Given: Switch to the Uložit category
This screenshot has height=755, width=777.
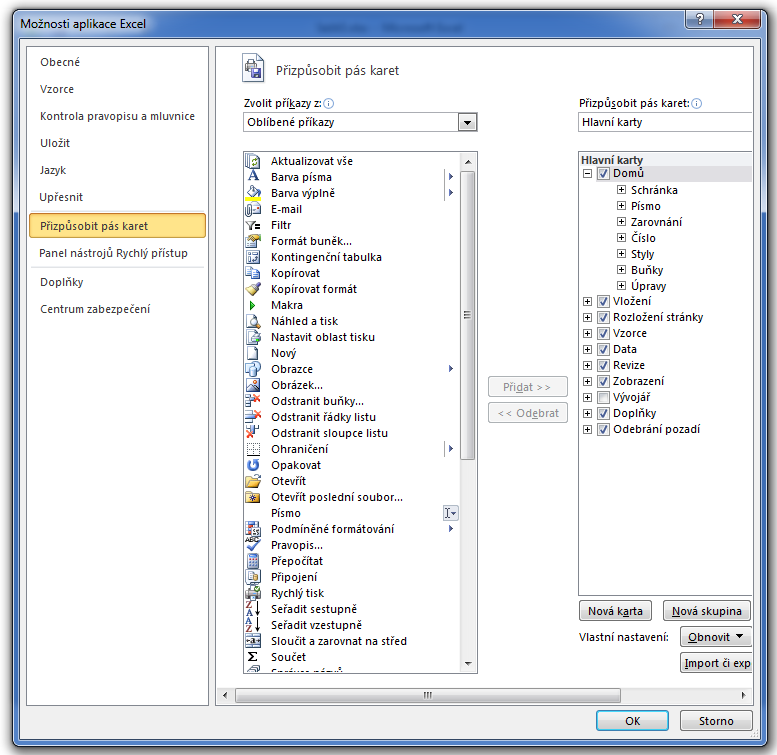Looking at the screenshot, I should point(117,143).
